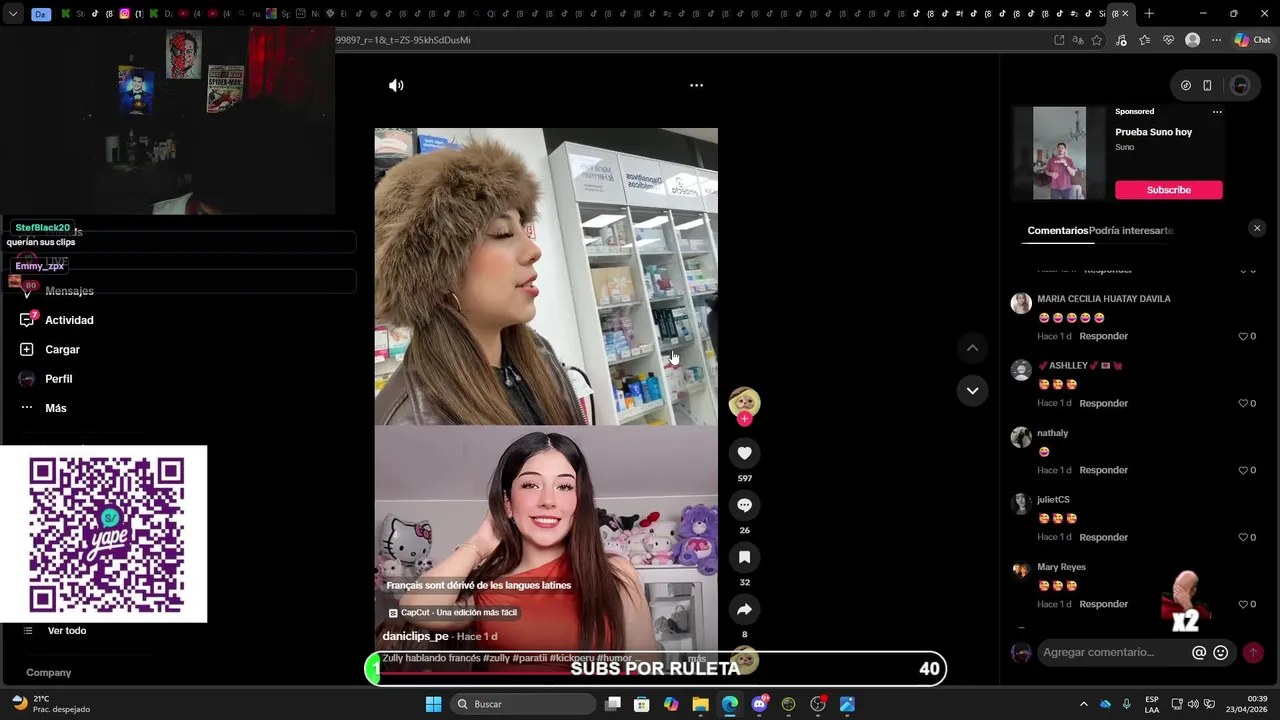Close the comments panel with X
The image size is (1280, 720).
1257,228
